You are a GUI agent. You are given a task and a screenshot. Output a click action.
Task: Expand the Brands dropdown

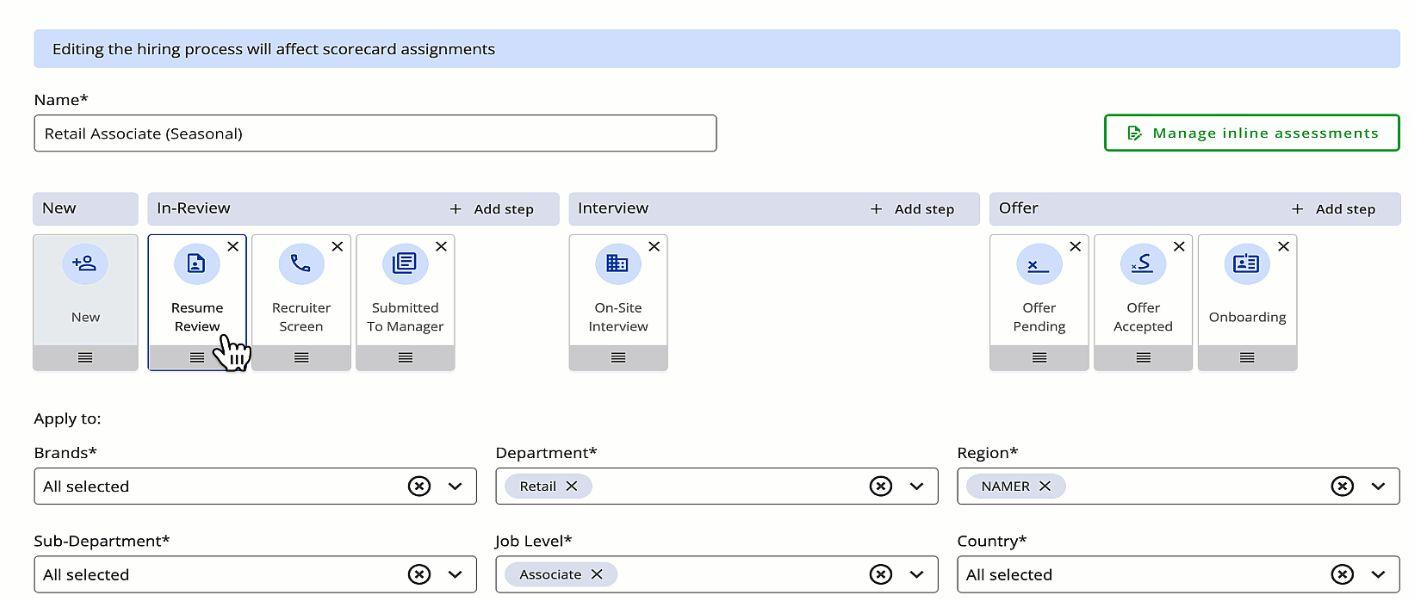point(455,486)
